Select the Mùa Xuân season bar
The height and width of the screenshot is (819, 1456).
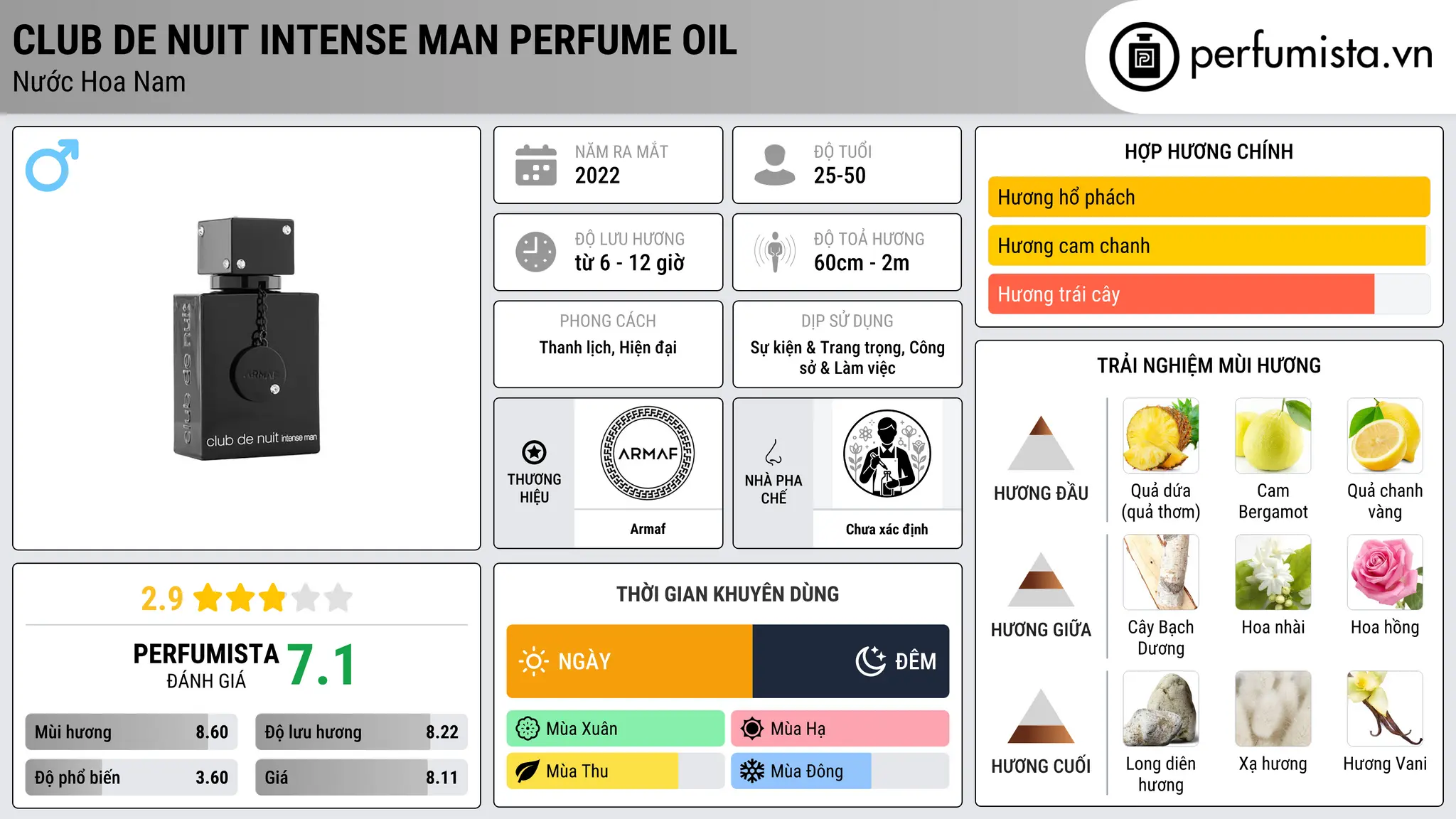(x=616, y=729)
